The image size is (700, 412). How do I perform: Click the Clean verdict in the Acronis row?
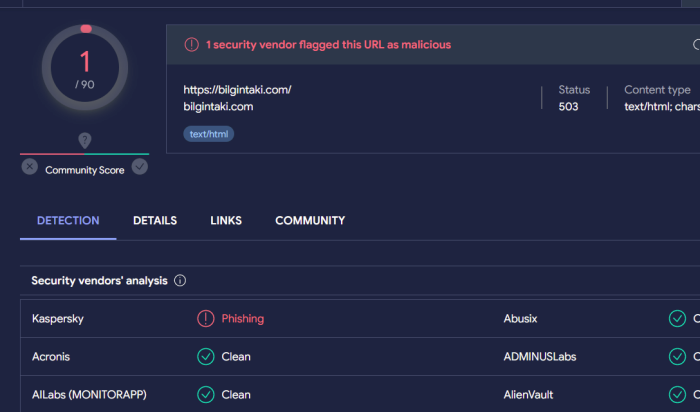[236, 357]
